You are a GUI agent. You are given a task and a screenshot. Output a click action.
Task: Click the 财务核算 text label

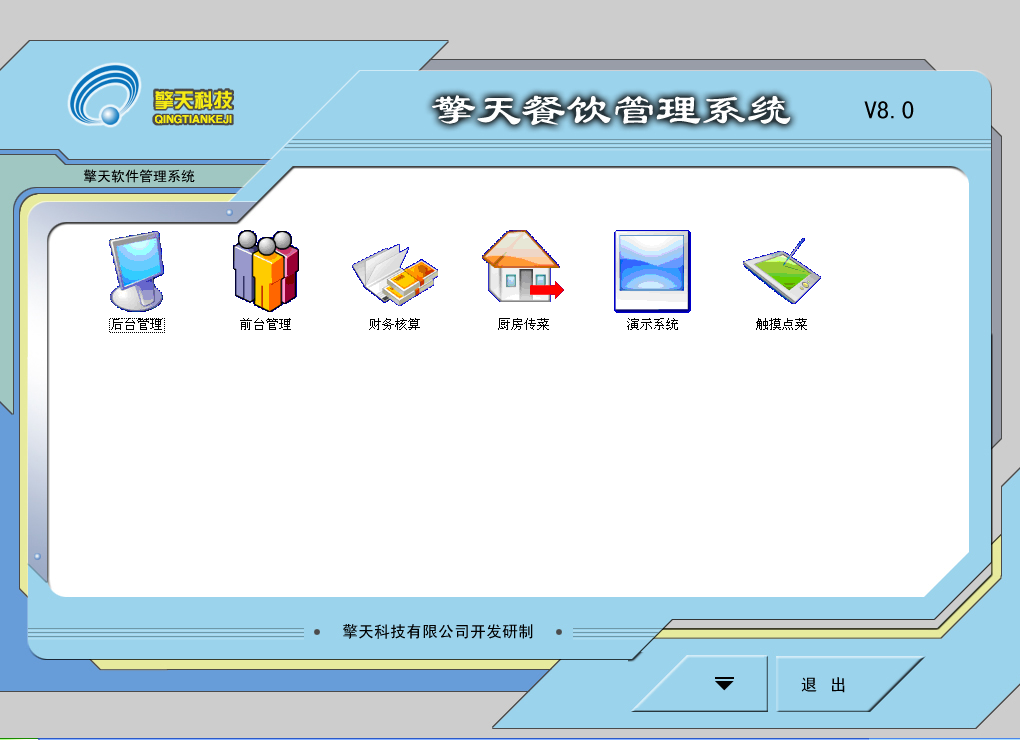point(394,325)
